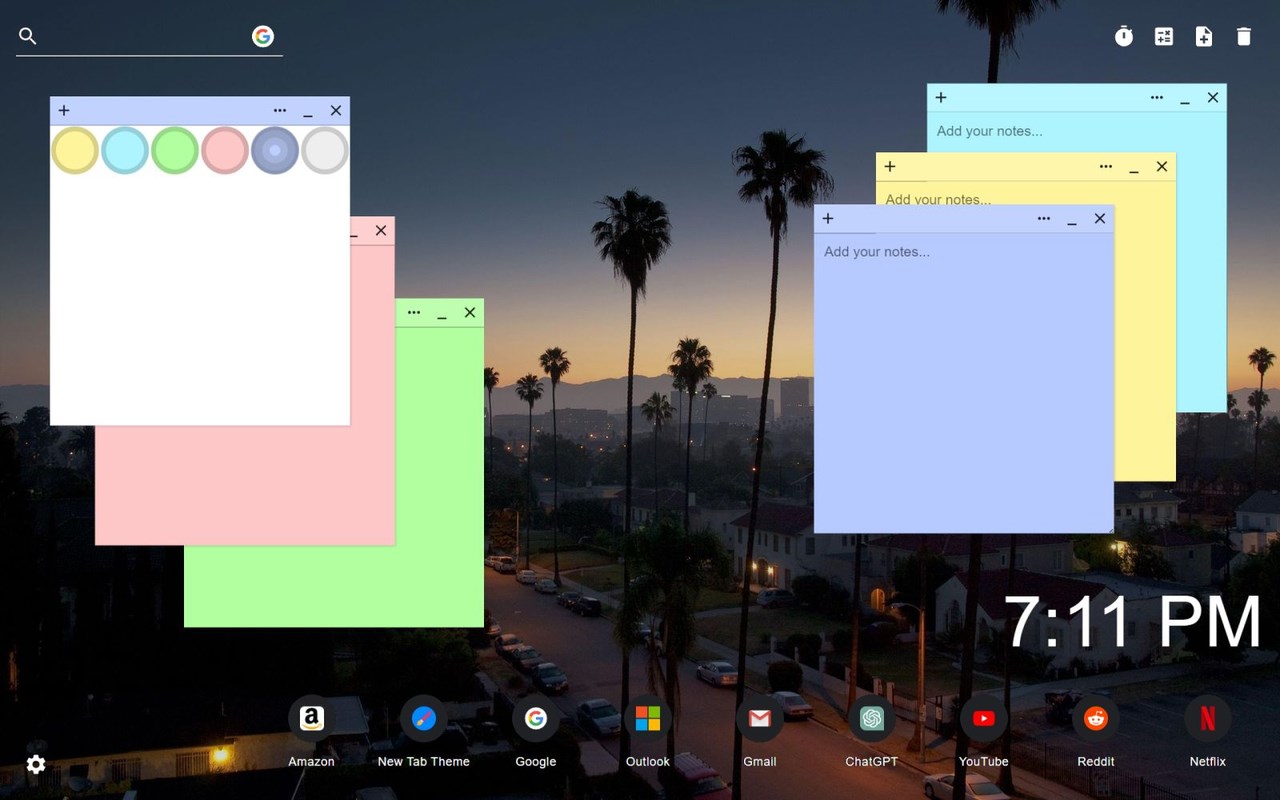
Task: Click the 7:11 PM clock
Action: (x=1132, y=622)
